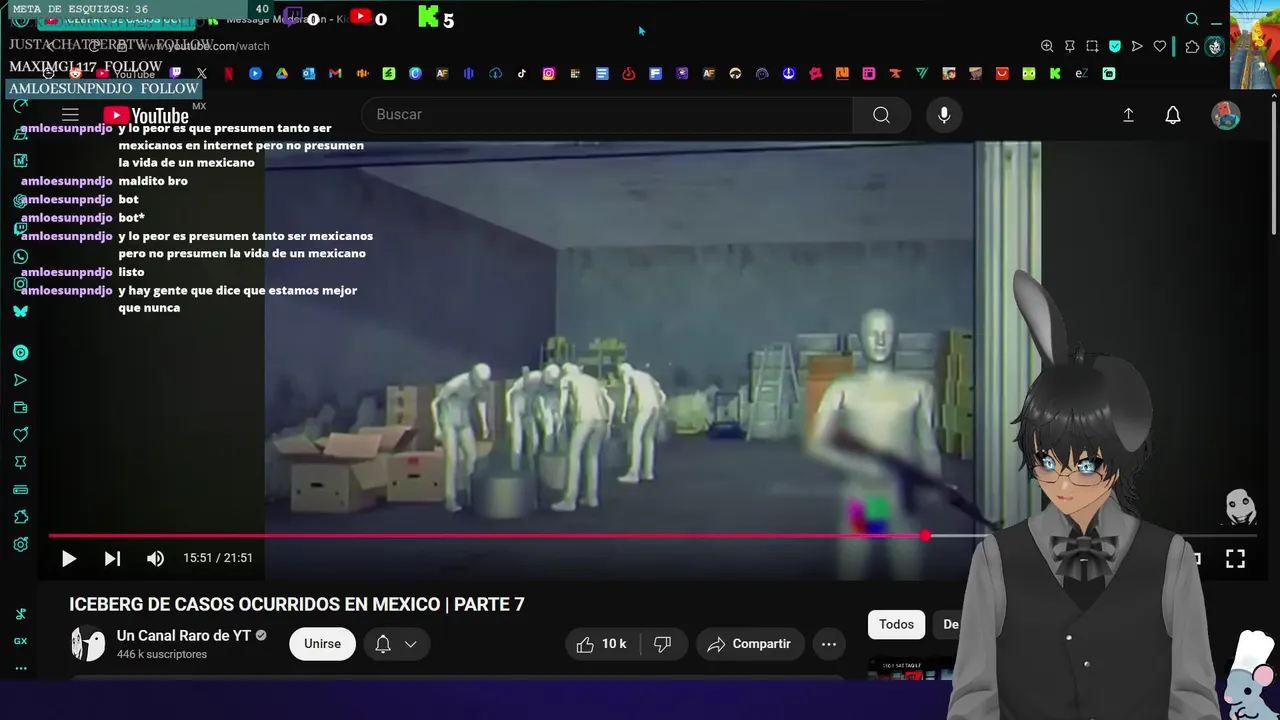Viewport: 1280px width, 720px height.
Task: Click the red video progress scrubber
Action: pos(925,536)
